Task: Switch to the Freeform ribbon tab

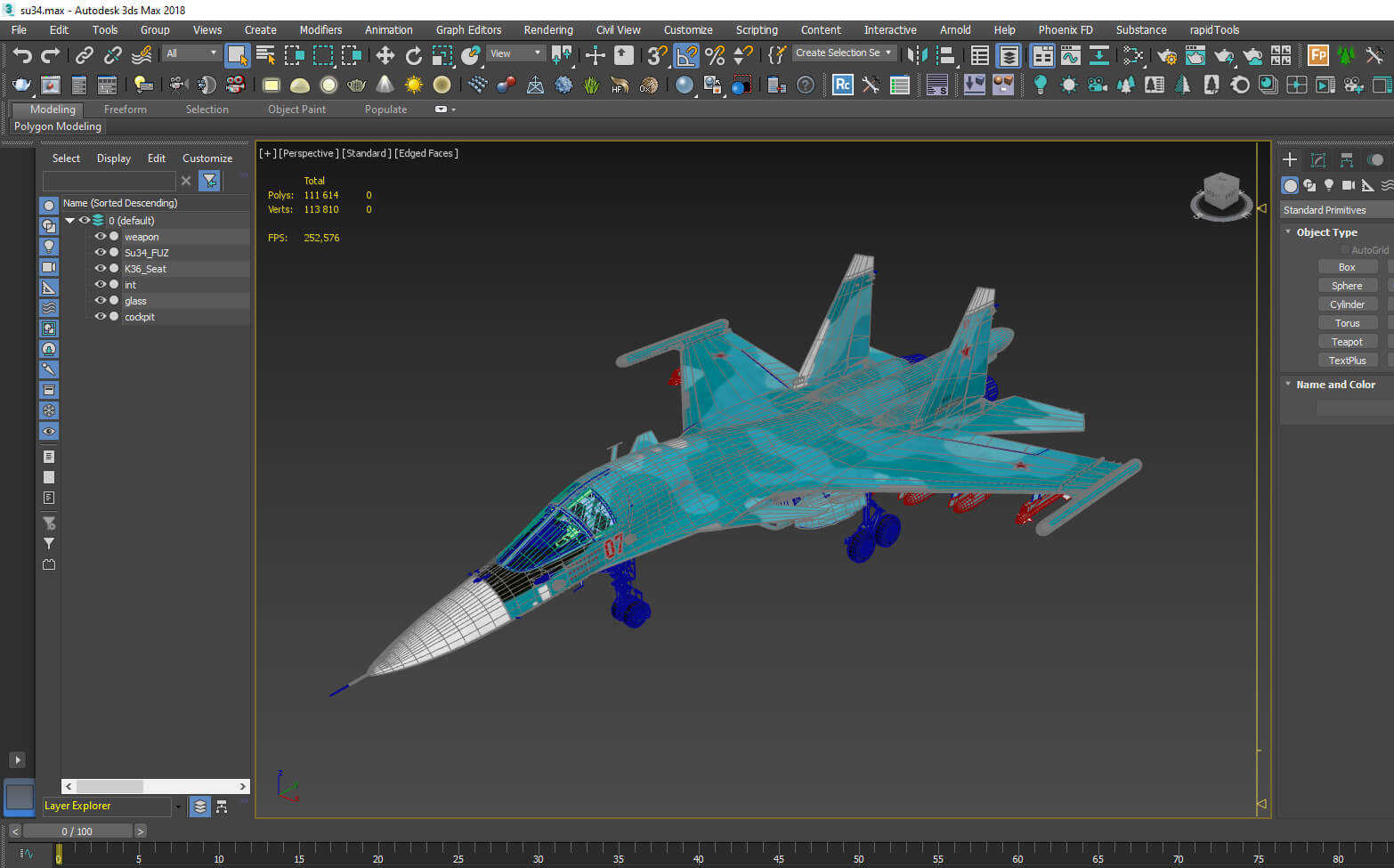Action: click(125, 110)
